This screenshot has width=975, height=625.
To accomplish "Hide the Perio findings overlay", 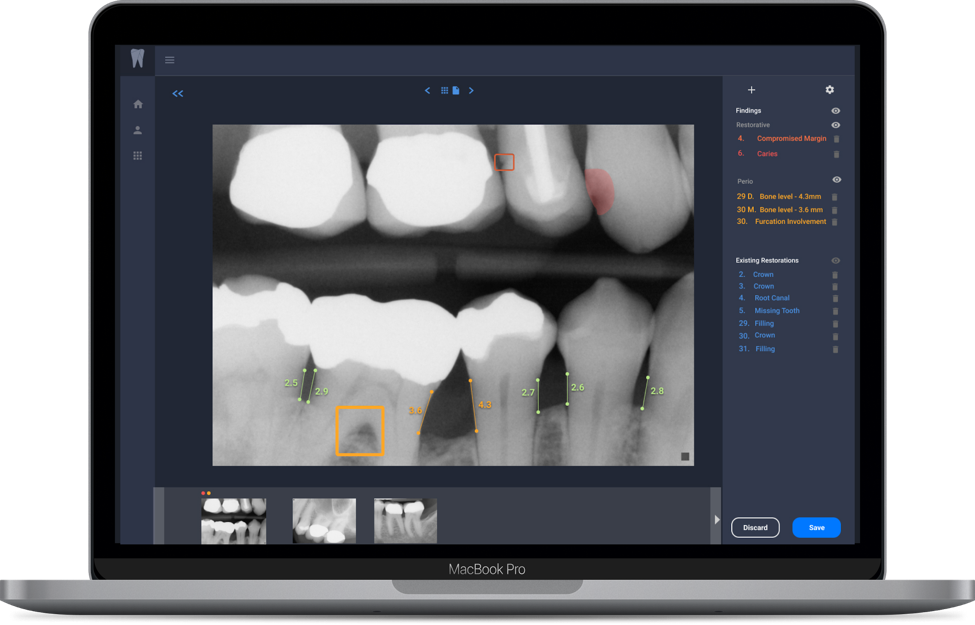I will coord(837,180).
